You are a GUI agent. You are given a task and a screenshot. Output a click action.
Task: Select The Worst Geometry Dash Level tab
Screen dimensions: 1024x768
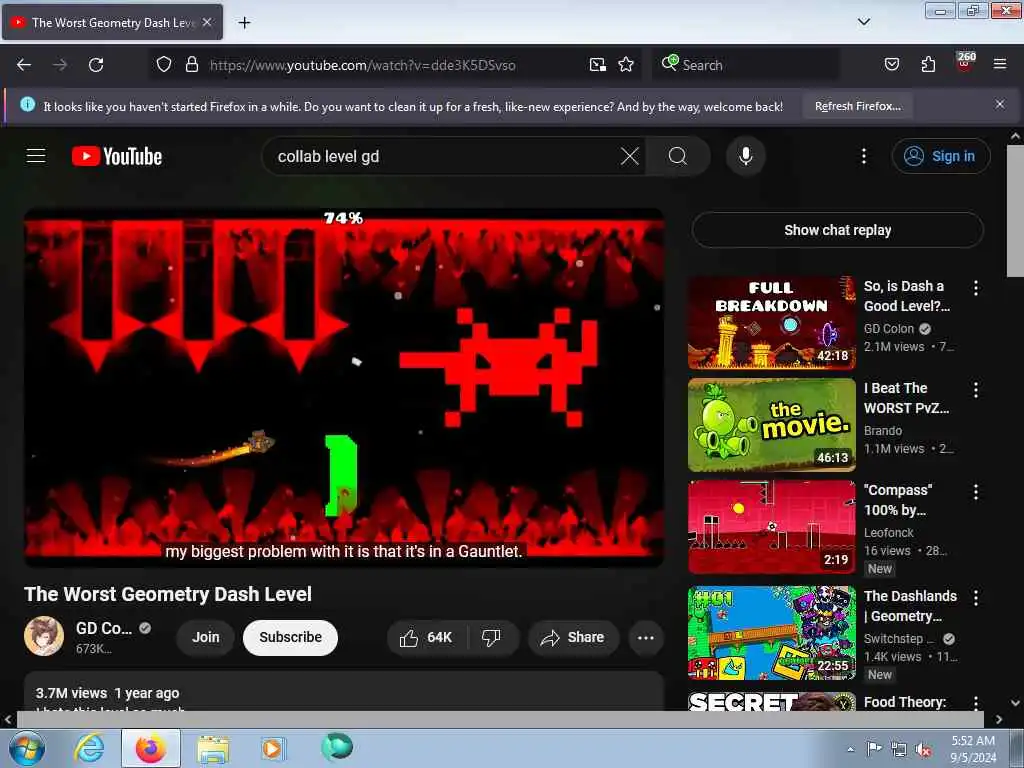112,23
